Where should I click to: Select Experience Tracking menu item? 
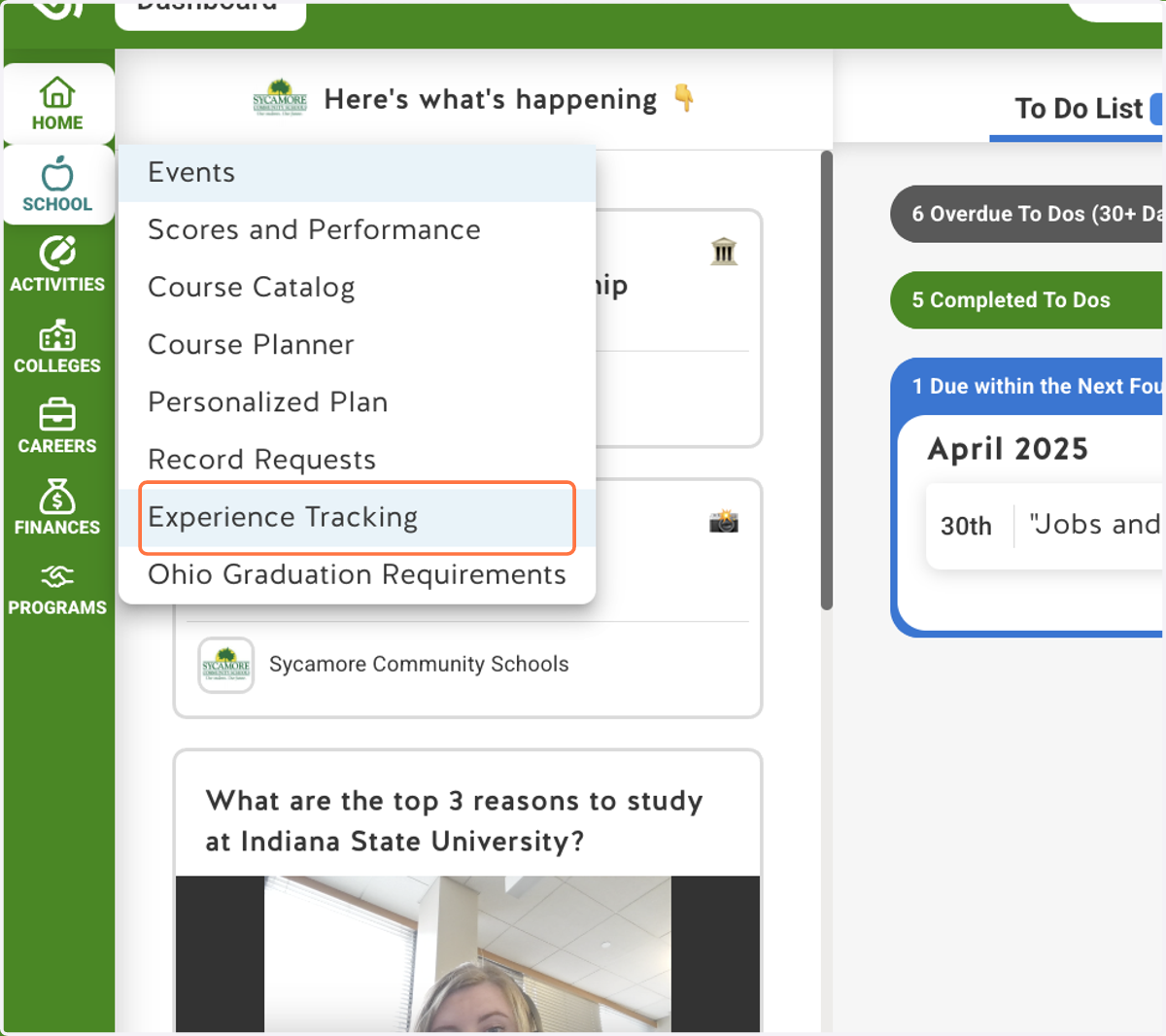pos(357,518)
